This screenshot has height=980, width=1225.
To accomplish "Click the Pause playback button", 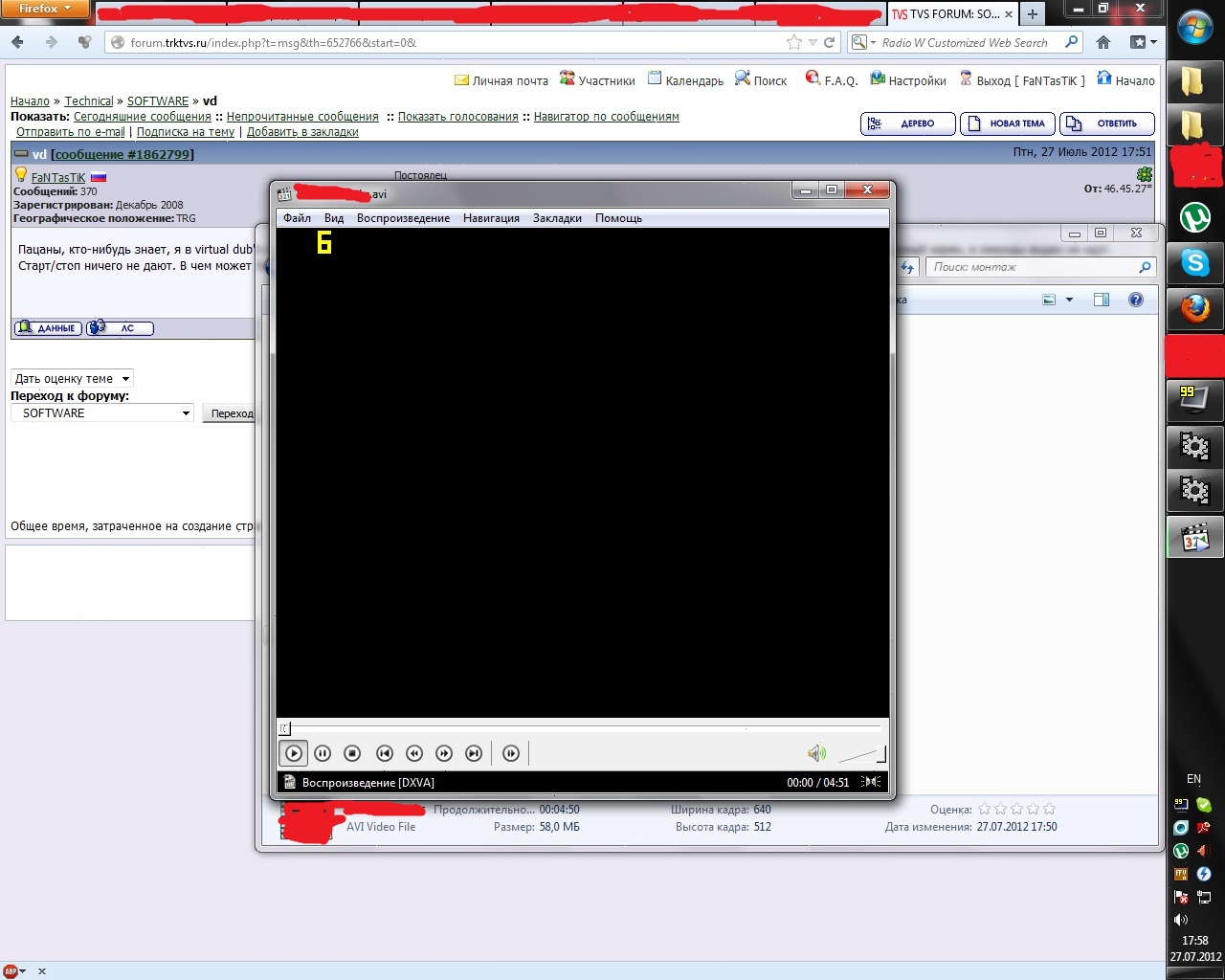I will 323,753.
